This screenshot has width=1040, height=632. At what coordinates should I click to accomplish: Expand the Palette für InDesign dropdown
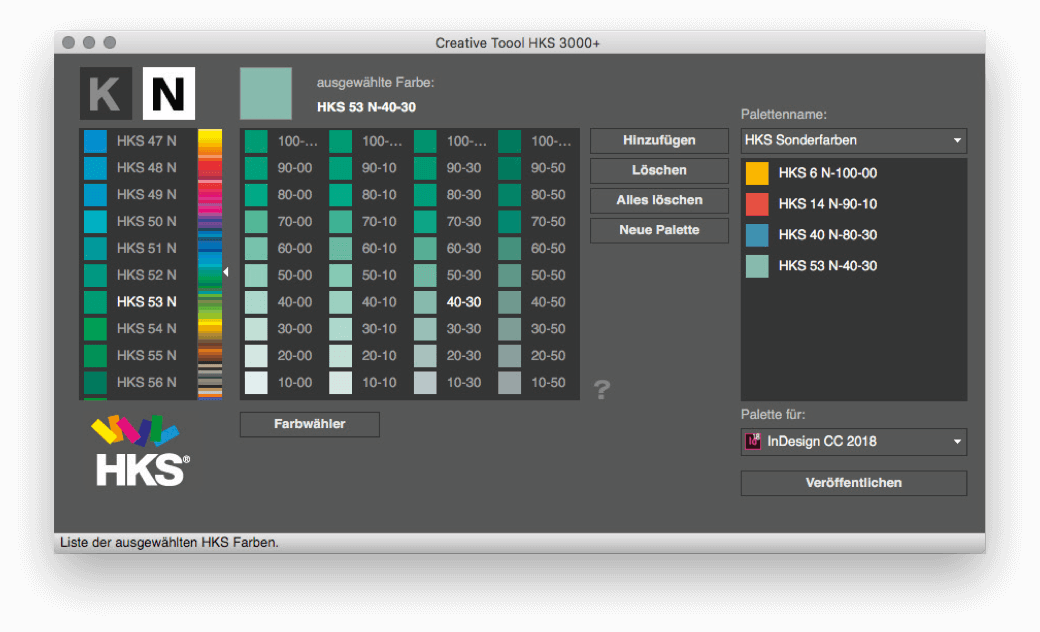tap(853, 441)
